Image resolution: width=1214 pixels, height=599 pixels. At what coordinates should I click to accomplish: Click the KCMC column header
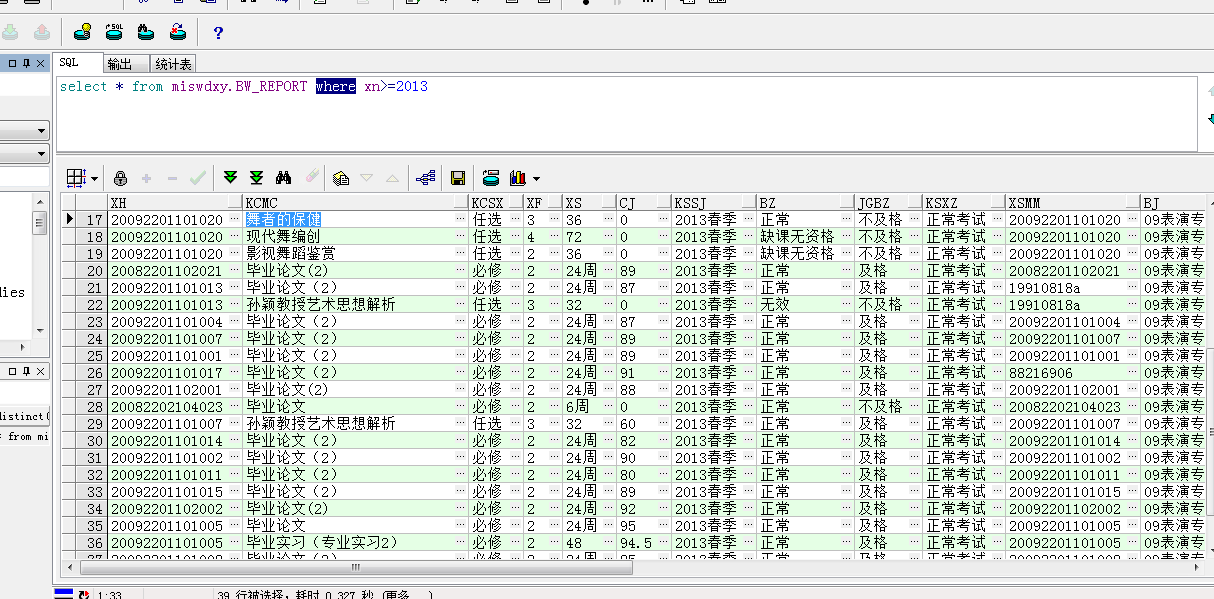[x=356, y=203]
